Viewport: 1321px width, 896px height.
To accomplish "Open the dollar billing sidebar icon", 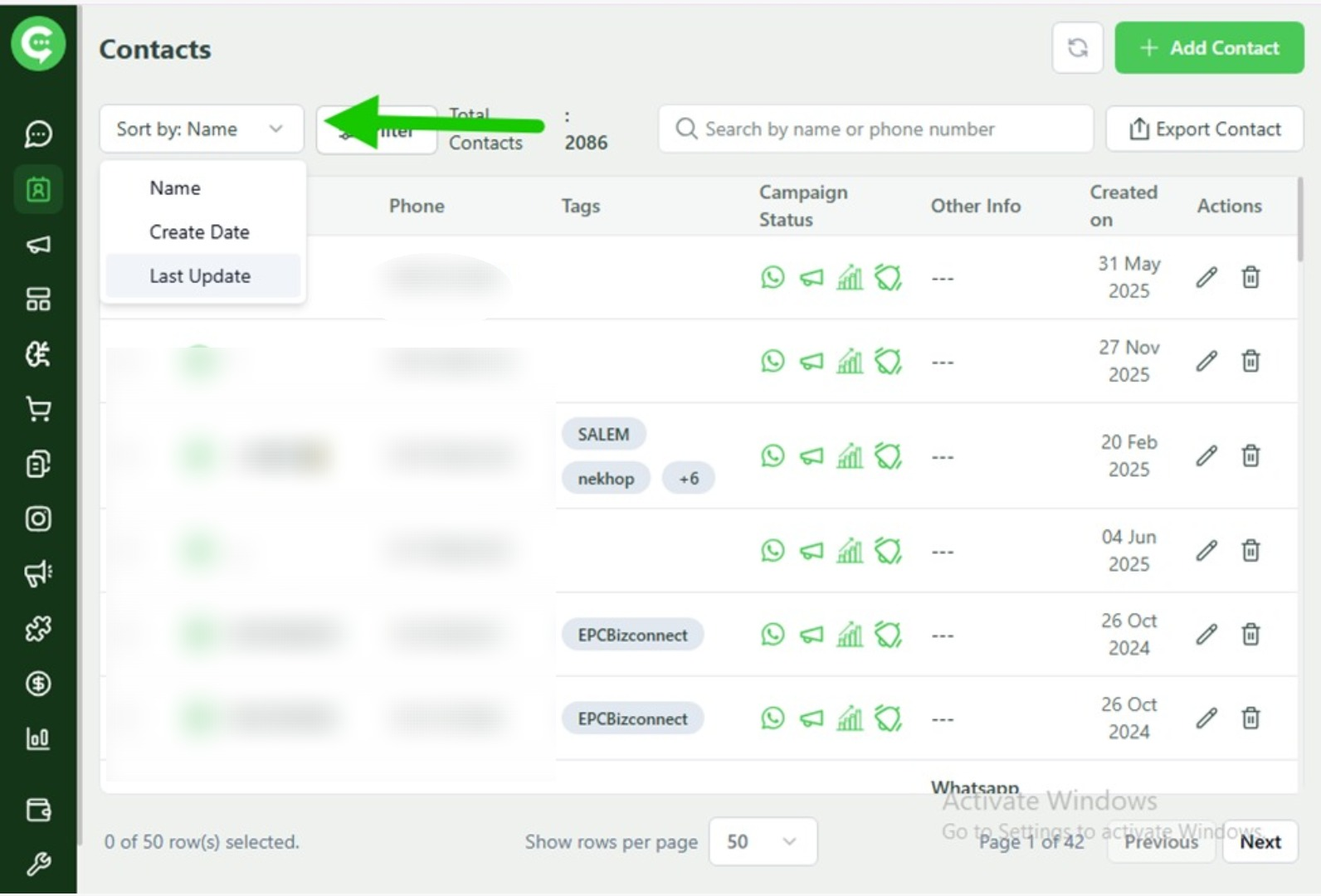I will tap(38, 684).
